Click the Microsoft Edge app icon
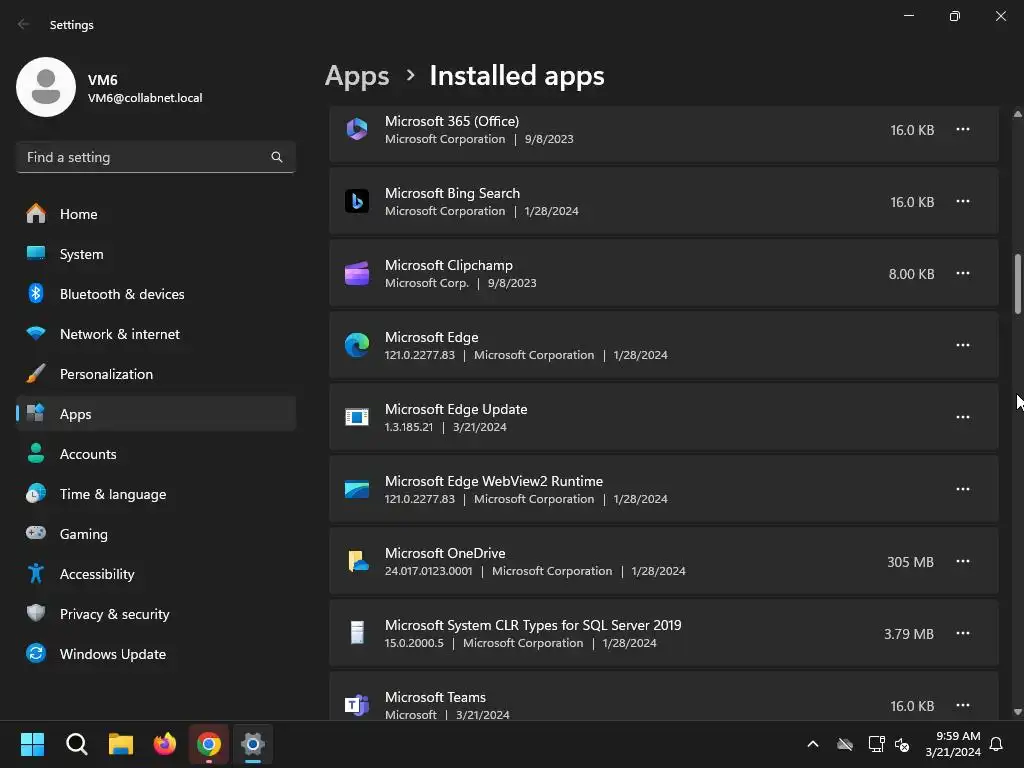Image resolution: width=1024 pixels, height=768 pixels. tap(357, 345)
